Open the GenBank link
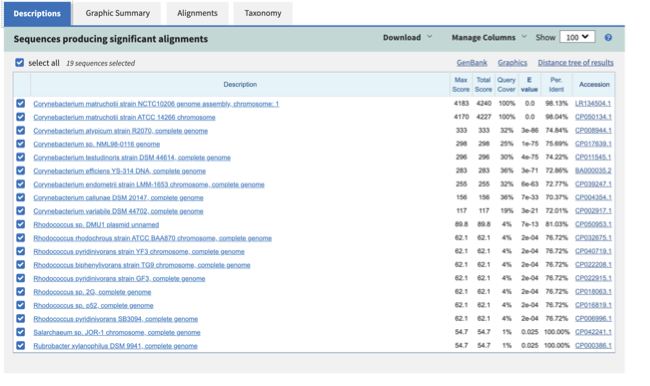This screenshot has height=386, width=650. [x=472, y=63]
